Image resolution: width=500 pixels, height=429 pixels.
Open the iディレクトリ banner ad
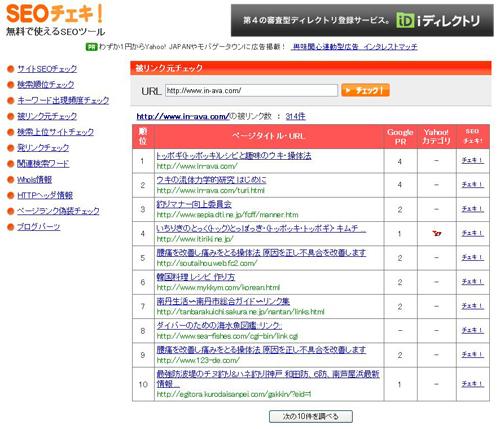362,20
